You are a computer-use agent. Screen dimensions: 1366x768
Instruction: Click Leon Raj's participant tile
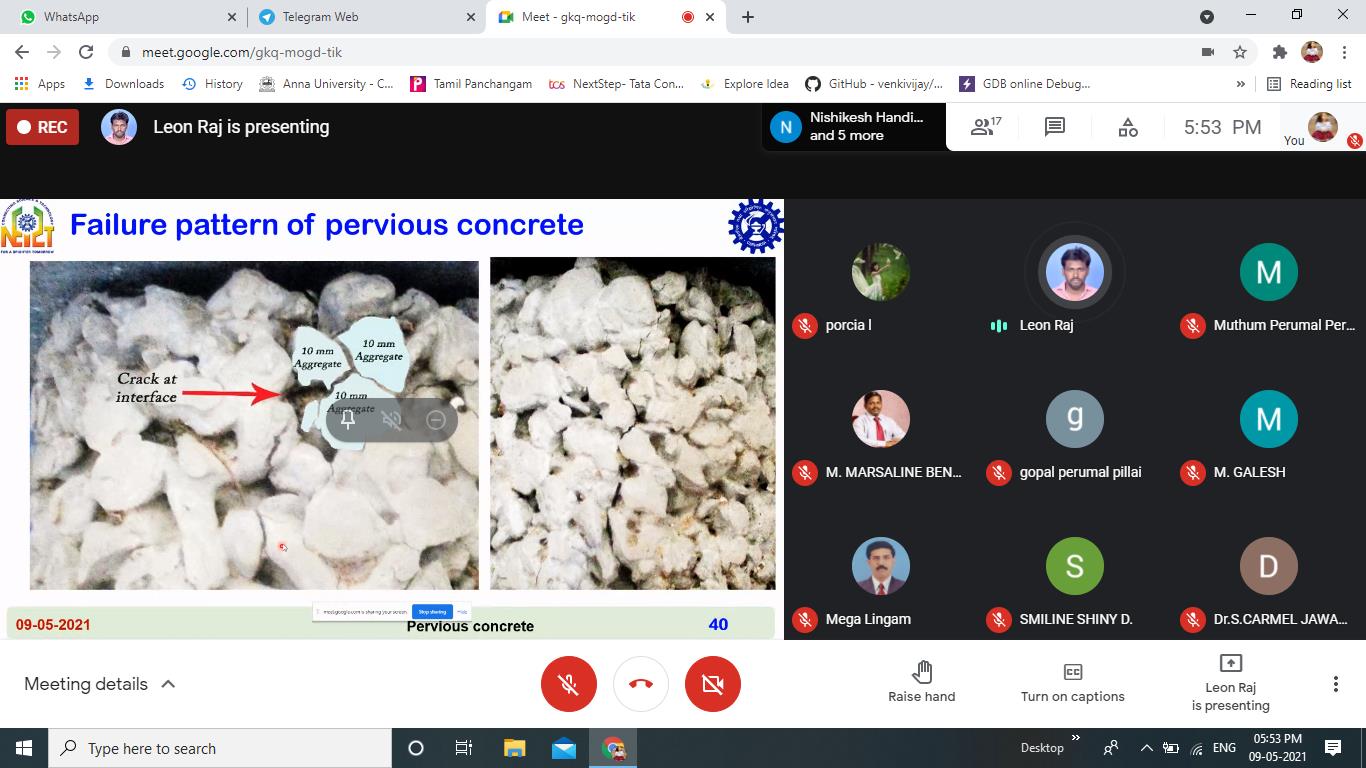point(1074,285)
